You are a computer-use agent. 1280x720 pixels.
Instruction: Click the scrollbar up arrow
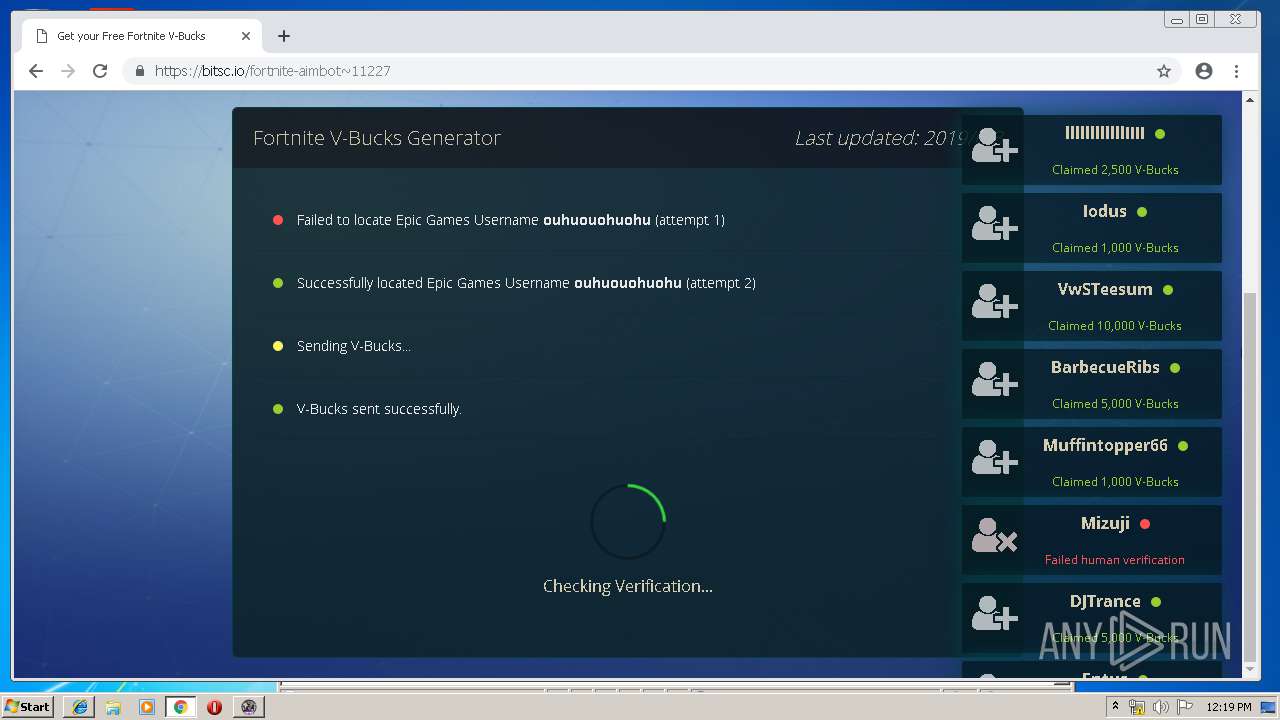coord(1250,100)
